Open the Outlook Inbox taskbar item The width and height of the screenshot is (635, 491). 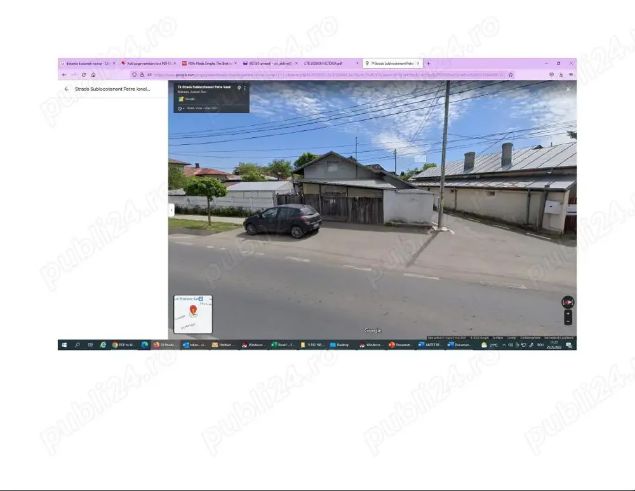point(194,345)
